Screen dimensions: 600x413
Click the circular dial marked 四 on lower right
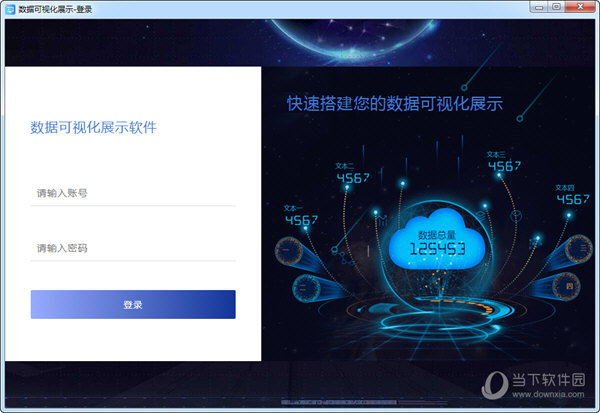[567, 286]
